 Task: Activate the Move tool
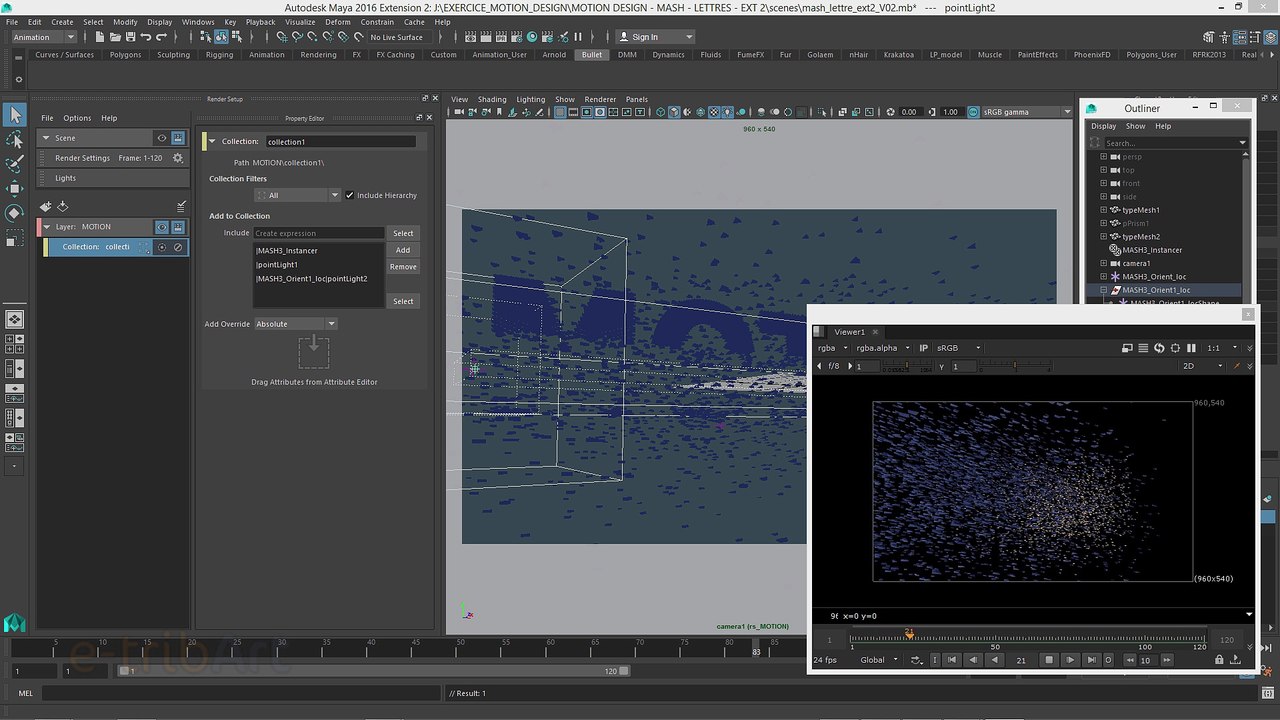(x=14, y=188)
